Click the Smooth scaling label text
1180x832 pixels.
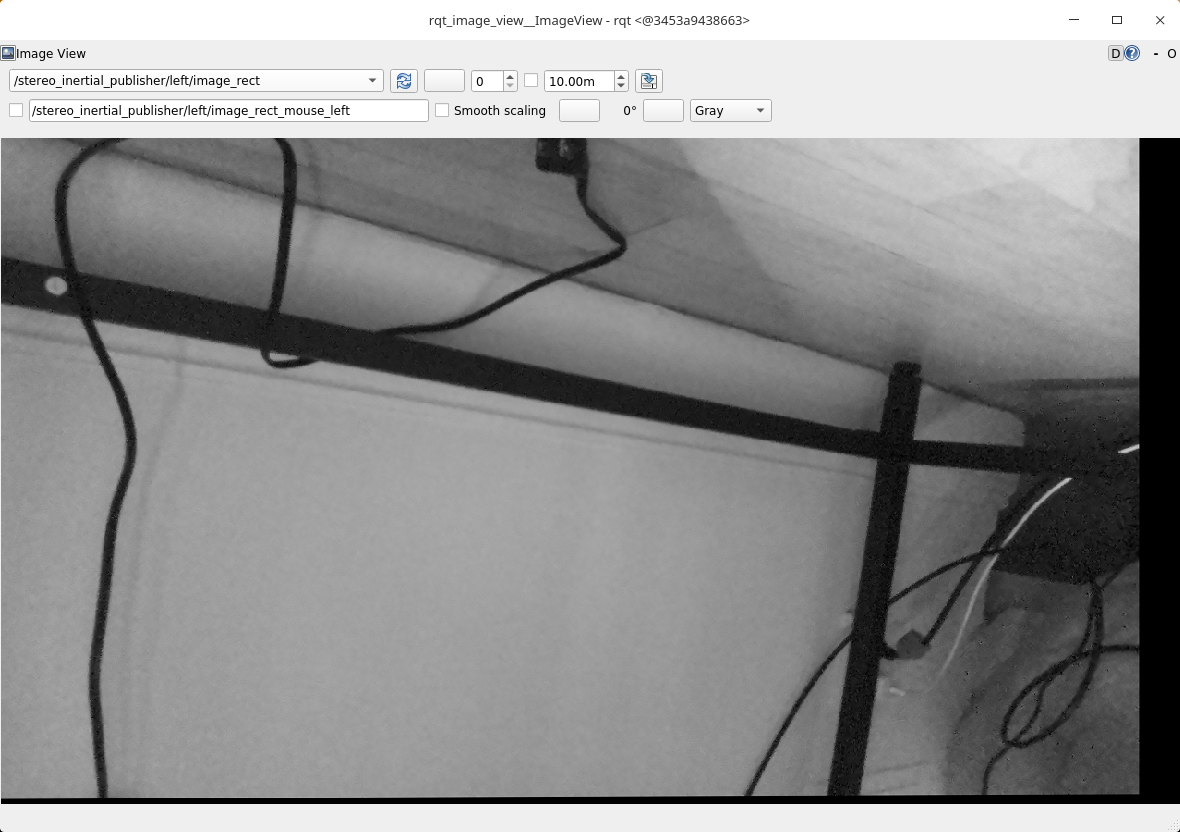[x=500, y=111]
